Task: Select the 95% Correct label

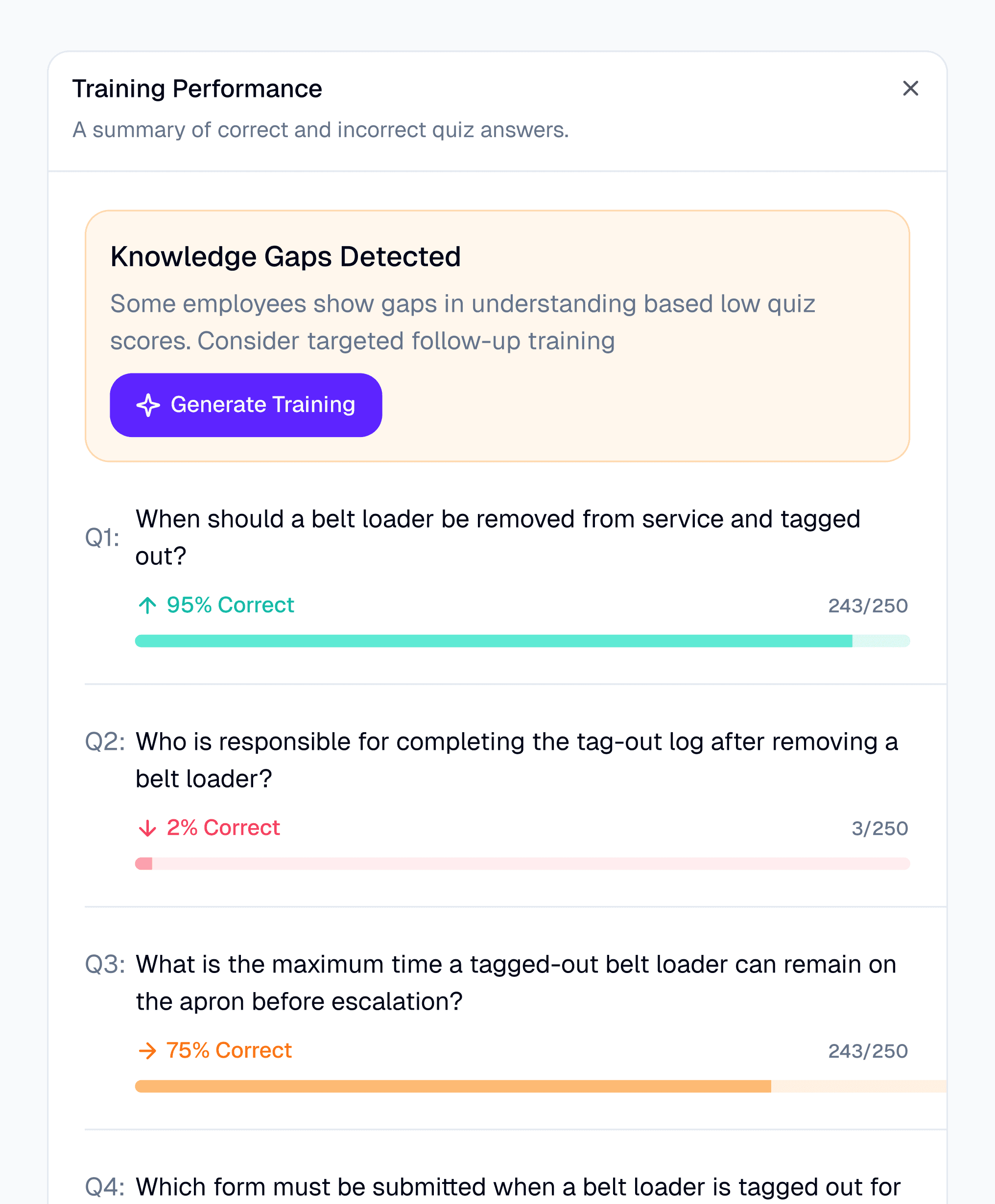Action: tap(230, 605)
